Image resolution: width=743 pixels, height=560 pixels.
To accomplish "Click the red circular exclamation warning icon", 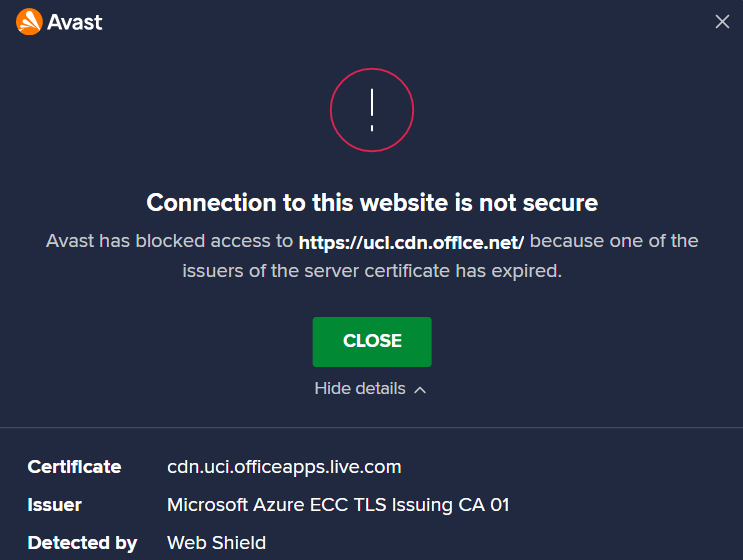I will [x=372, y=110].
